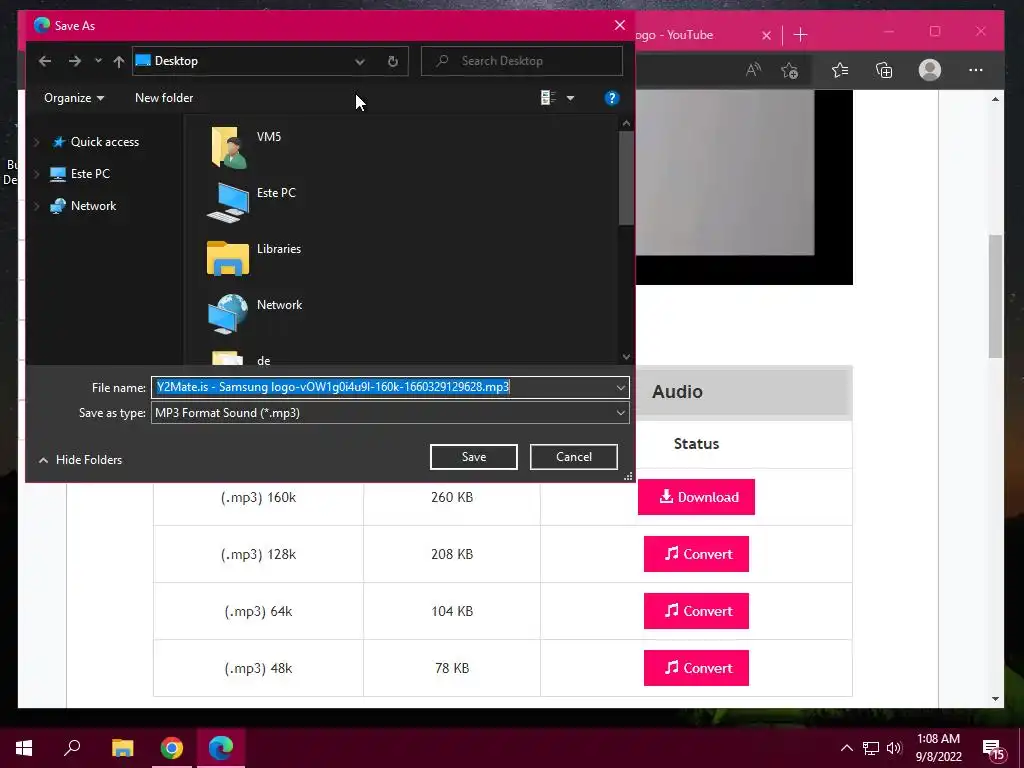Convert the 64k mp3 option

pos(696,611)
